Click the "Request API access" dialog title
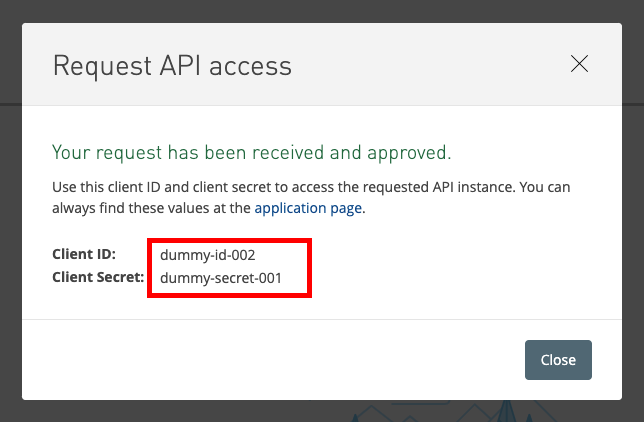Screen dimensions: 644x422 point(171,66)
